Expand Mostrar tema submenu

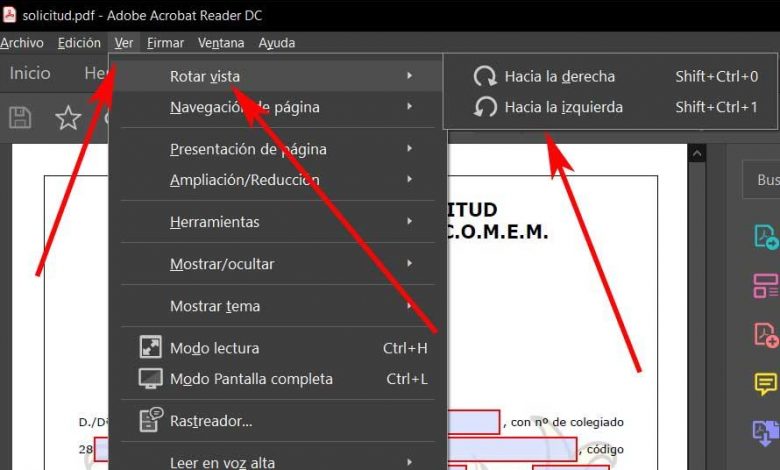click(x=278, y=305)
